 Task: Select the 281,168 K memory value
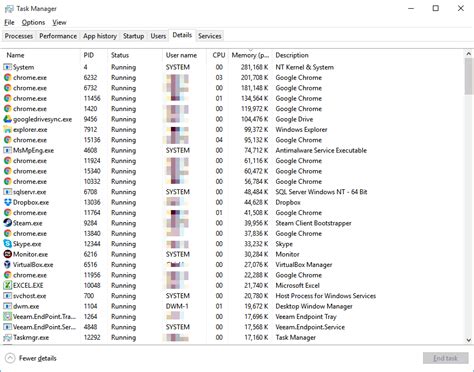tap(254, 67)
